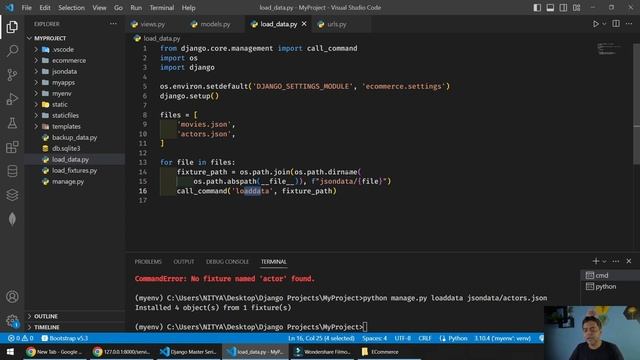Open the layers stack extension icon

[x=12, y=195]
